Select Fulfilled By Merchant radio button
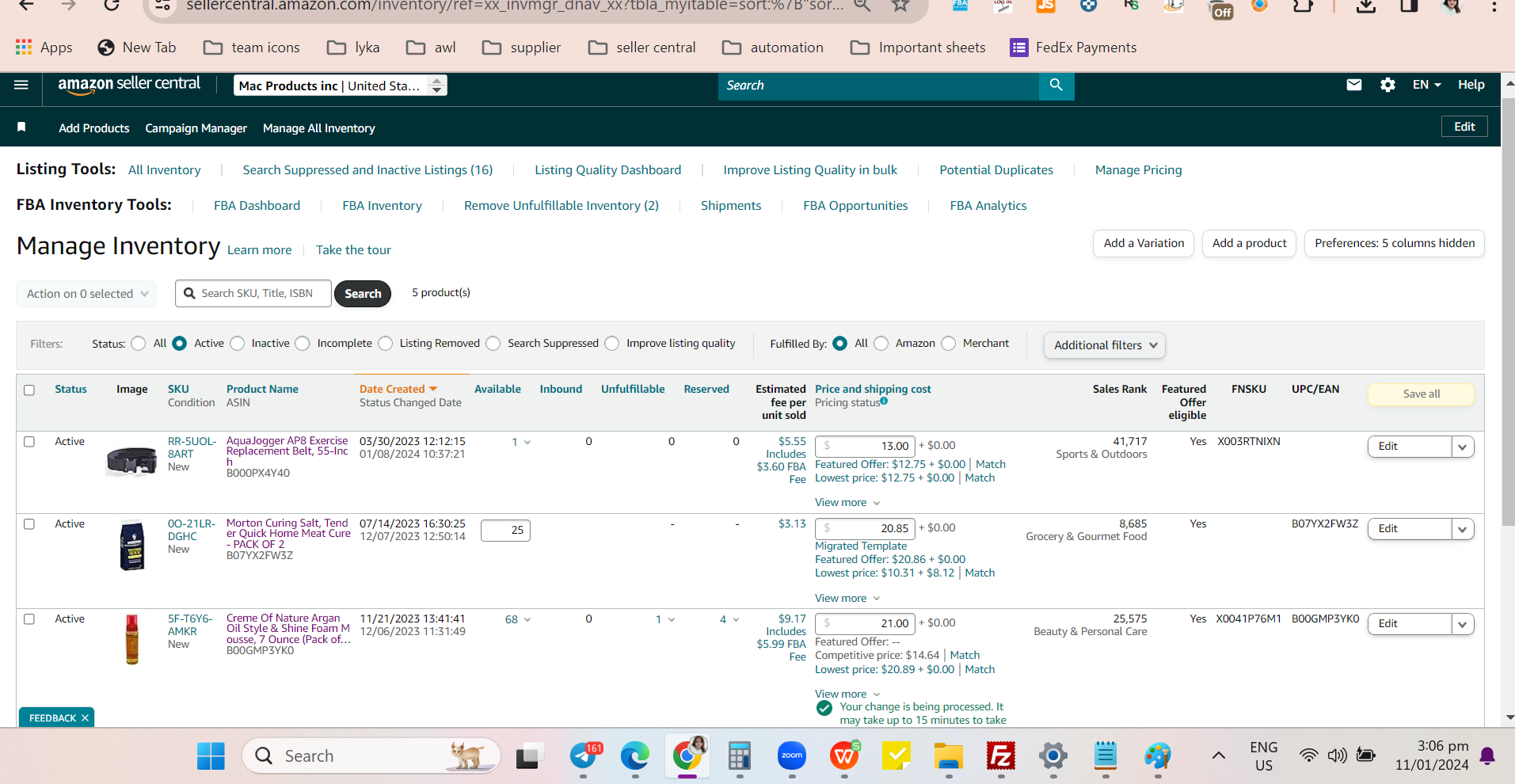Screen dimensions: 1515x784 click(948, 344)
